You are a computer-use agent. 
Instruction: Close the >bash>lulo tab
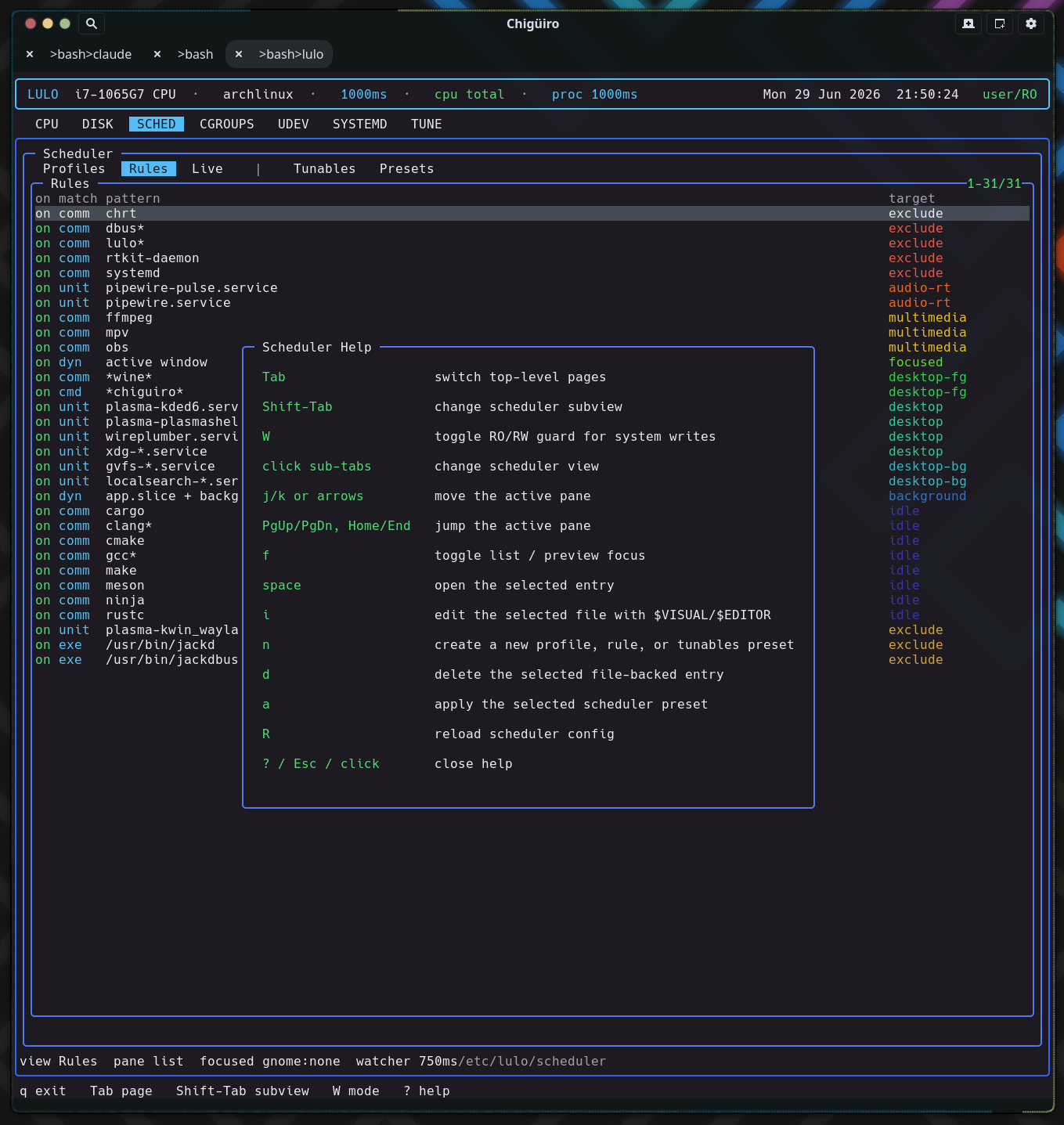(239, 54)
